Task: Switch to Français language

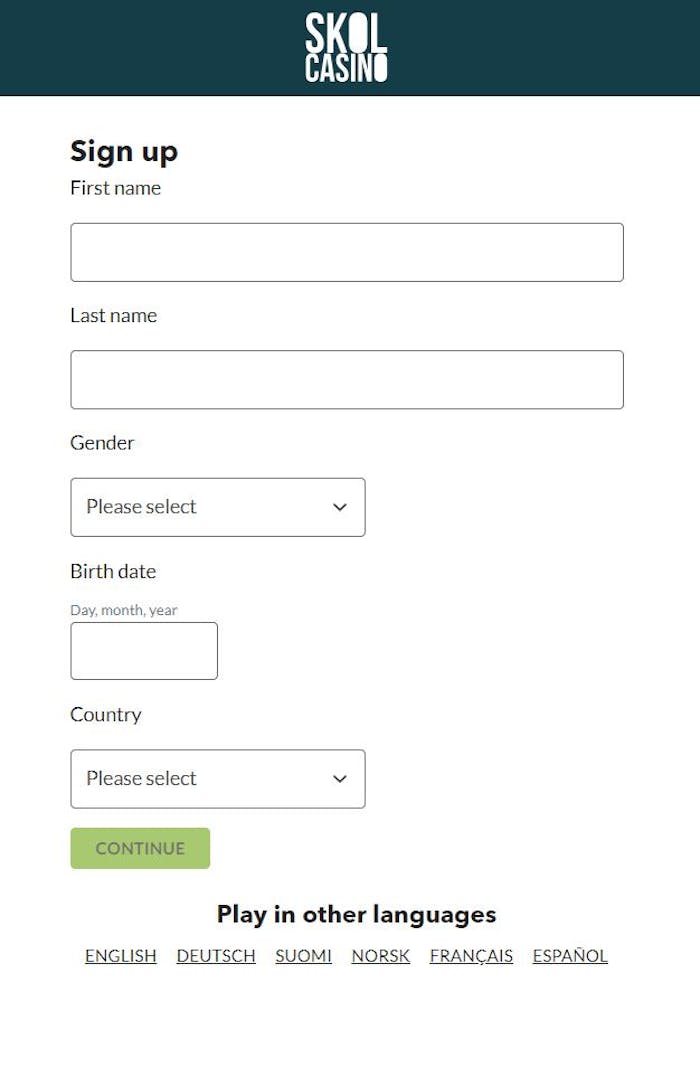Action: tap(471, 956)
